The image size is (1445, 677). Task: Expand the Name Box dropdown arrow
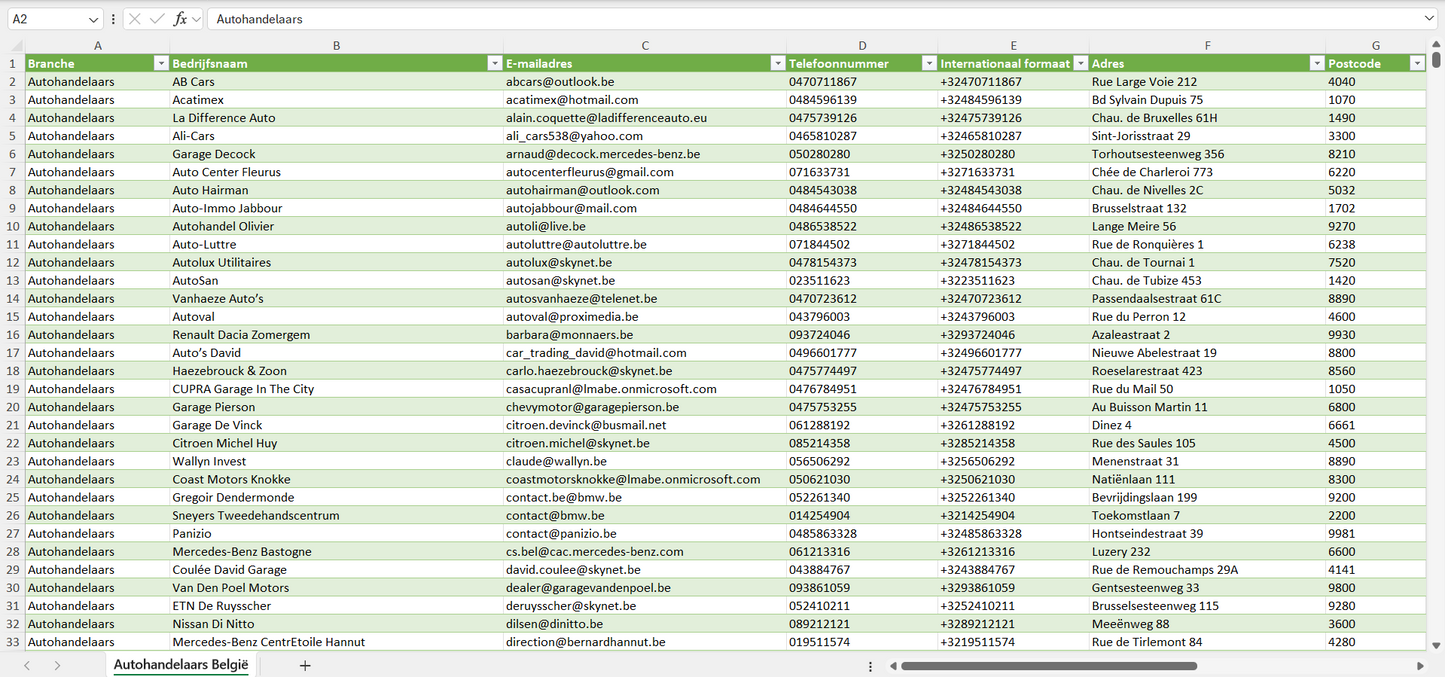tap(94, 19)
